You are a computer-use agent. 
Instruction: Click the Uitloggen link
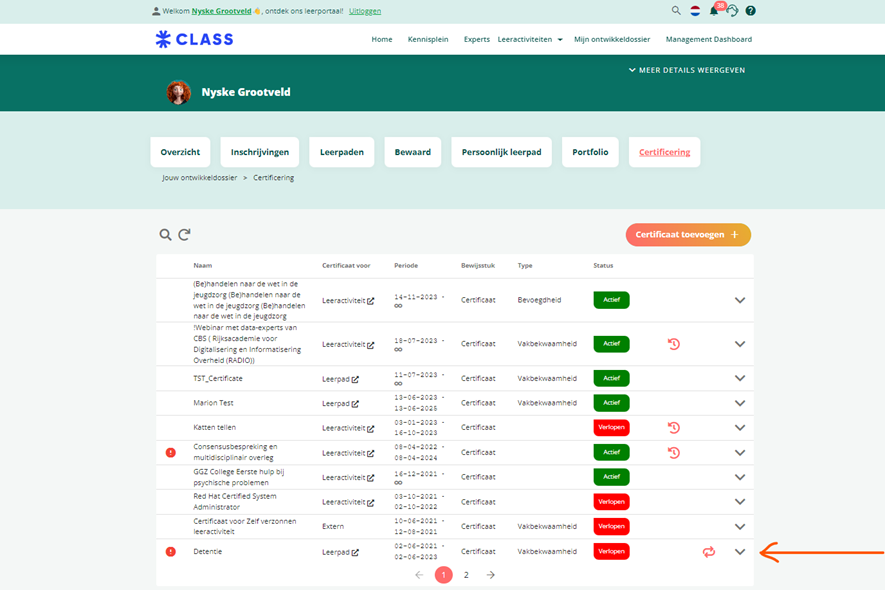(x=365, y=11)
